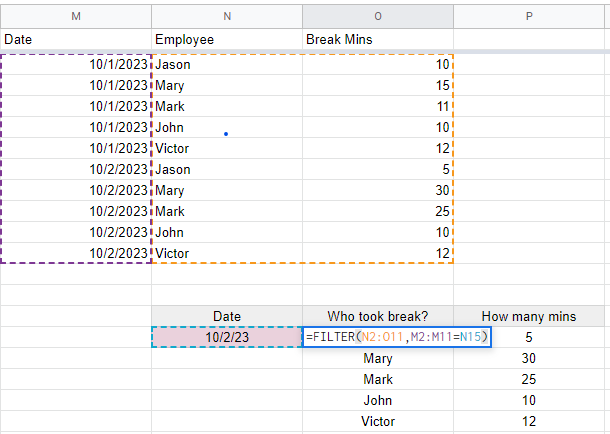Click result 10 under How many mins
This screenshot has width=610, height=434.
[529, 400]
